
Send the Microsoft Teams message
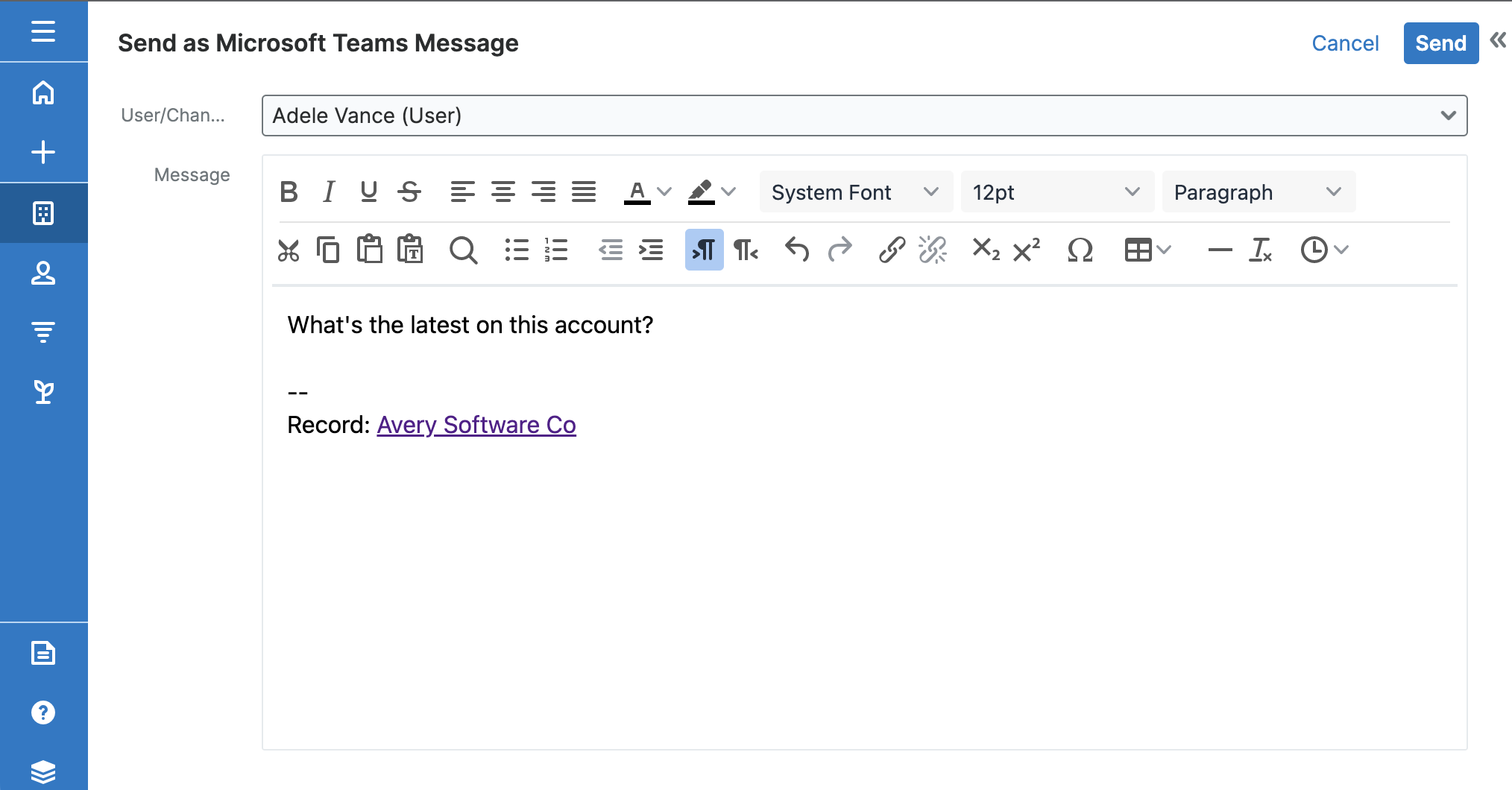[x=1440, y=42]
